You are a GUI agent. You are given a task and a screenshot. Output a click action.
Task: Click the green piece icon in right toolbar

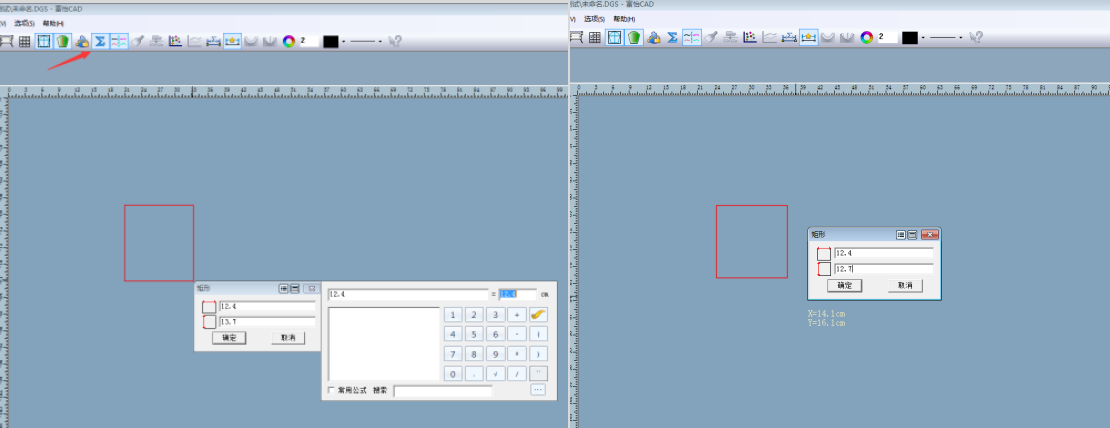click(634, 37)
